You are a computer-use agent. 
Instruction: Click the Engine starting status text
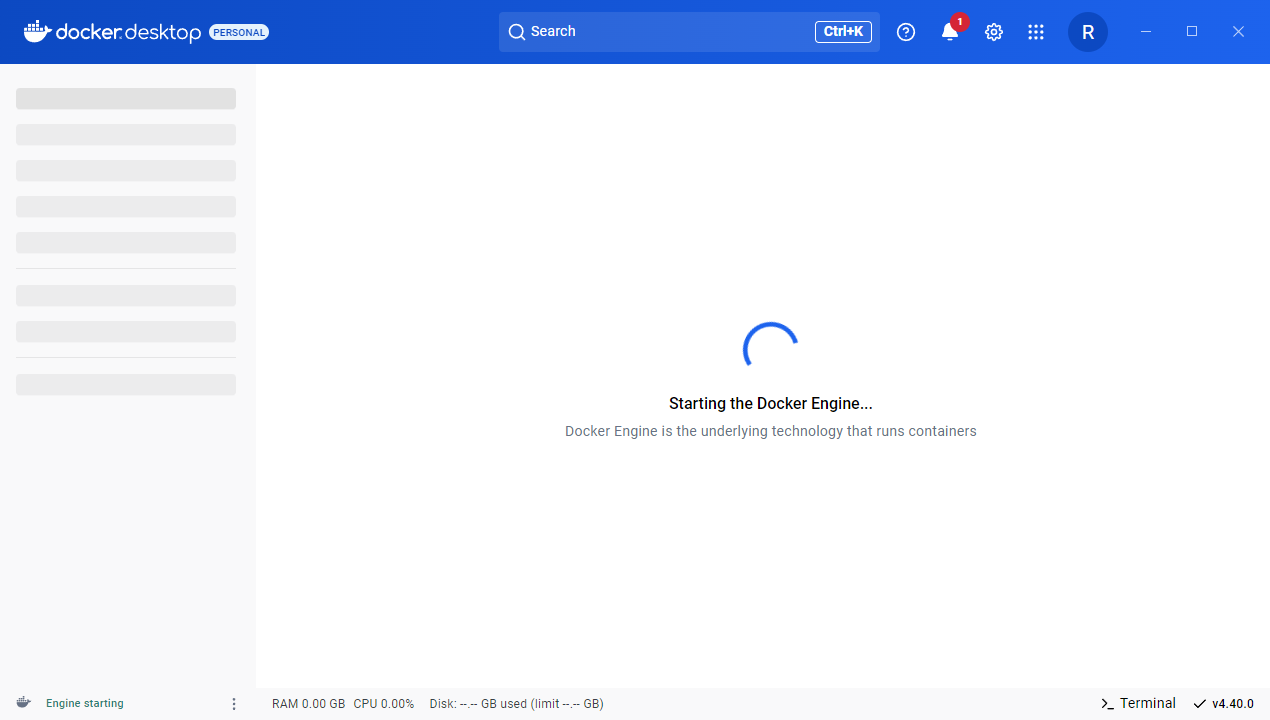[85, 704]
